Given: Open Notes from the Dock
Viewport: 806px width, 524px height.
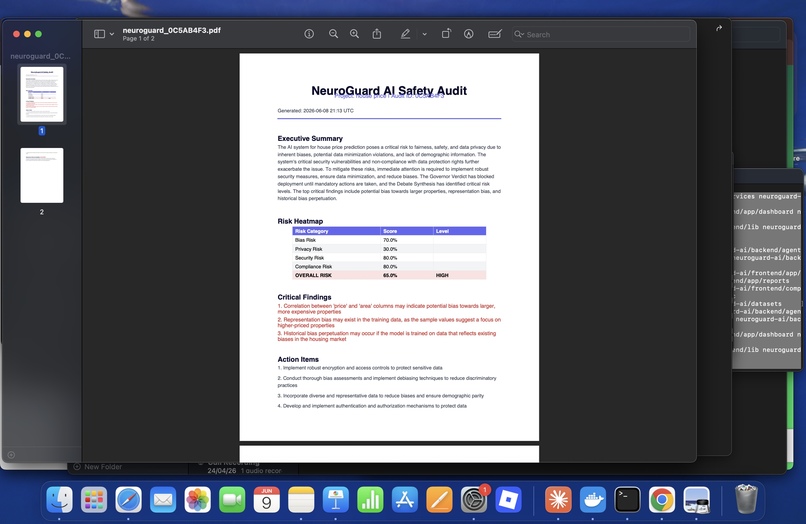Looking at the screenshot, I should pyautogui.click(x=301, y=499).
